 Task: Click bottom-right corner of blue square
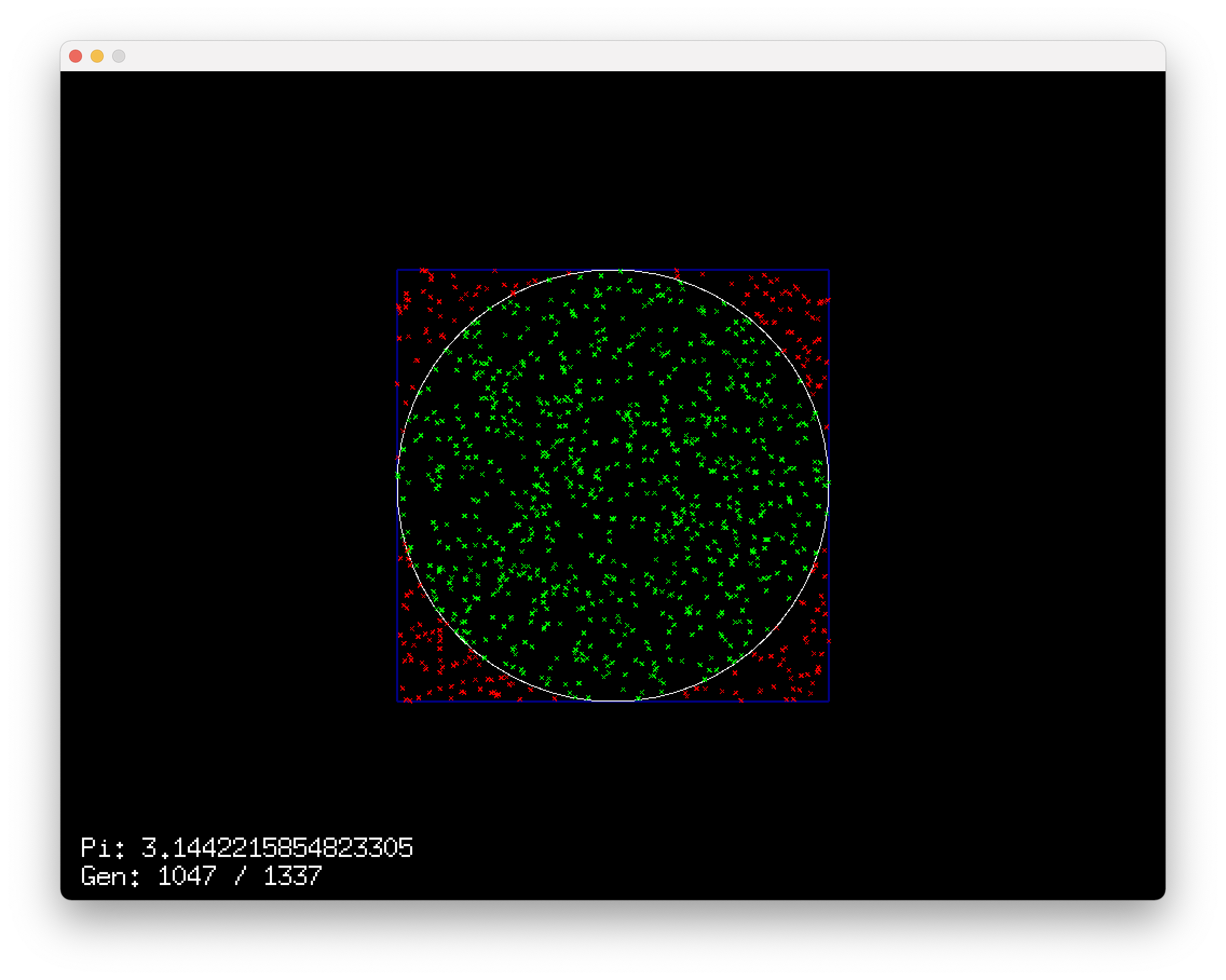(829, 702)
